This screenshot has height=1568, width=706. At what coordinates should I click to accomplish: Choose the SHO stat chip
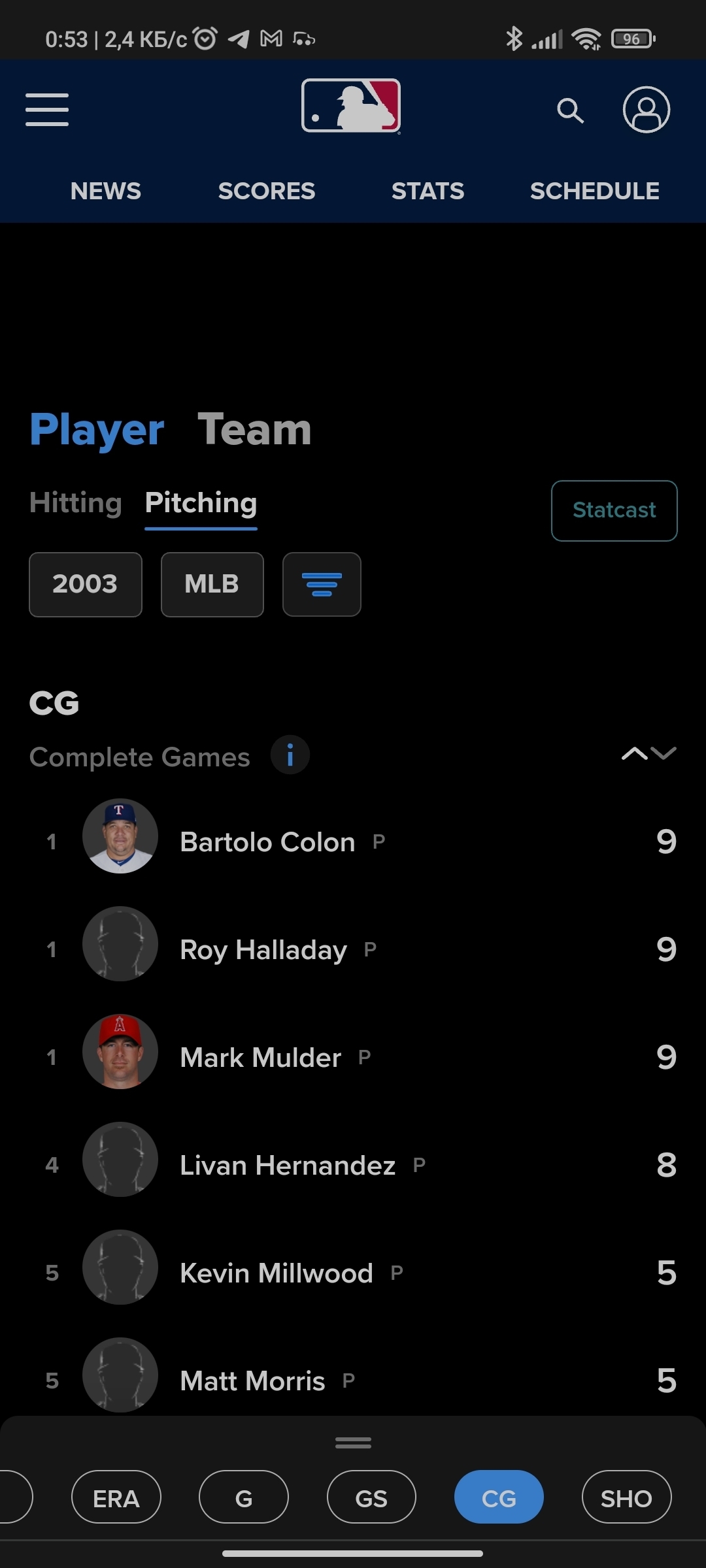[626, 1498]
